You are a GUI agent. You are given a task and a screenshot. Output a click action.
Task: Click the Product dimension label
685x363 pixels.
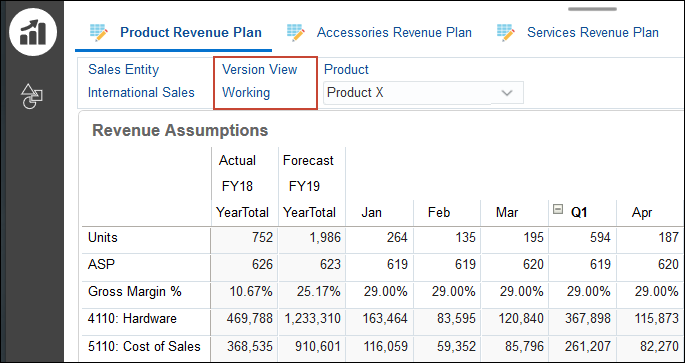point(346,69)
